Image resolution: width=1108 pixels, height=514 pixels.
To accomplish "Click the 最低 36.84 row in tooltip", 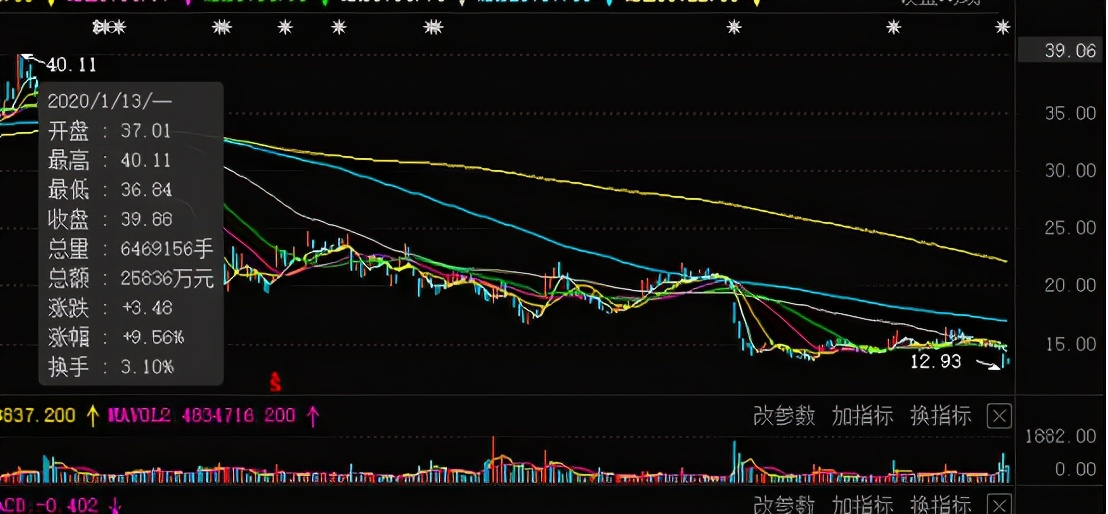I will point(110,190).
